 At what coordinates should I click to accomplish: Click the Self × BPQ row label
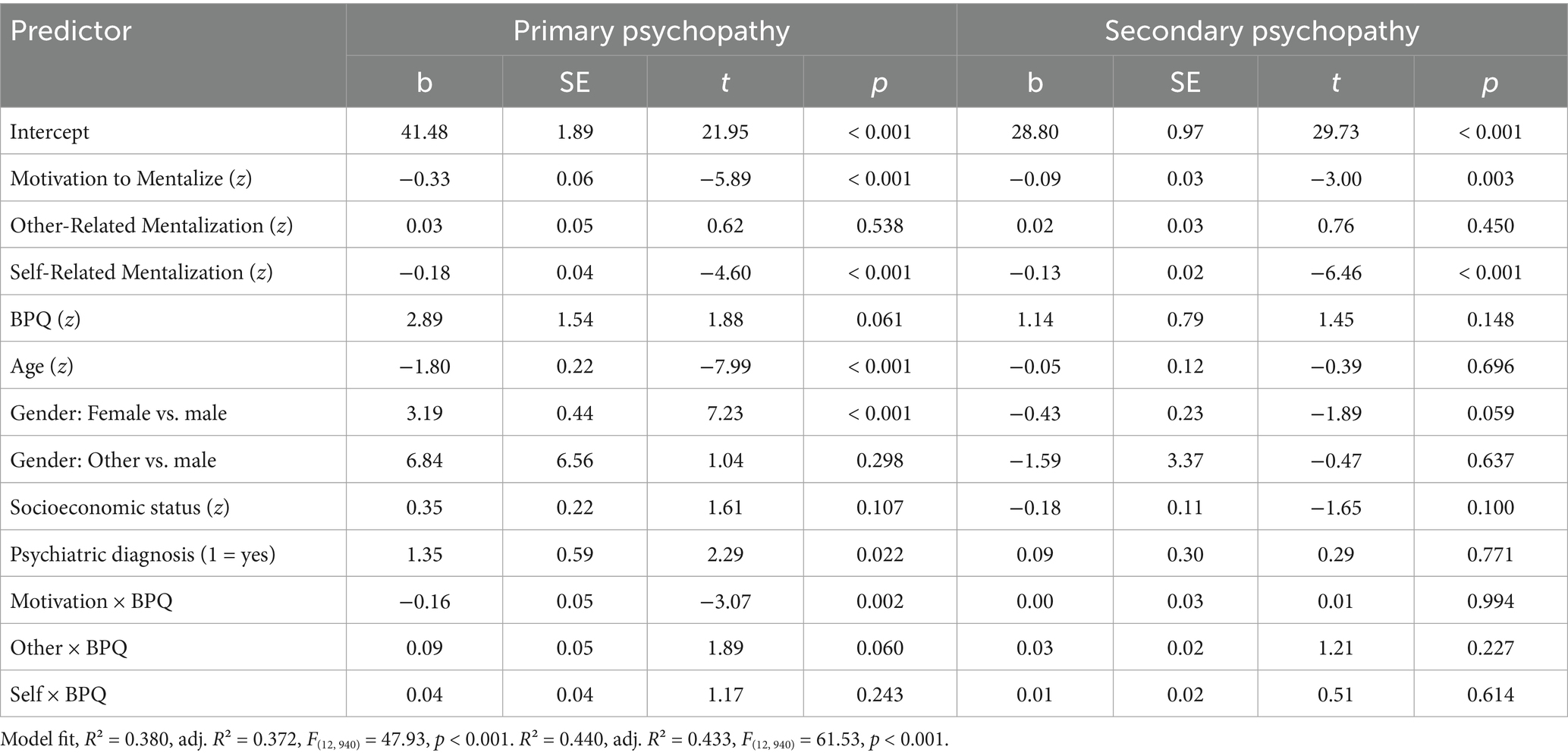click(58, 695)
